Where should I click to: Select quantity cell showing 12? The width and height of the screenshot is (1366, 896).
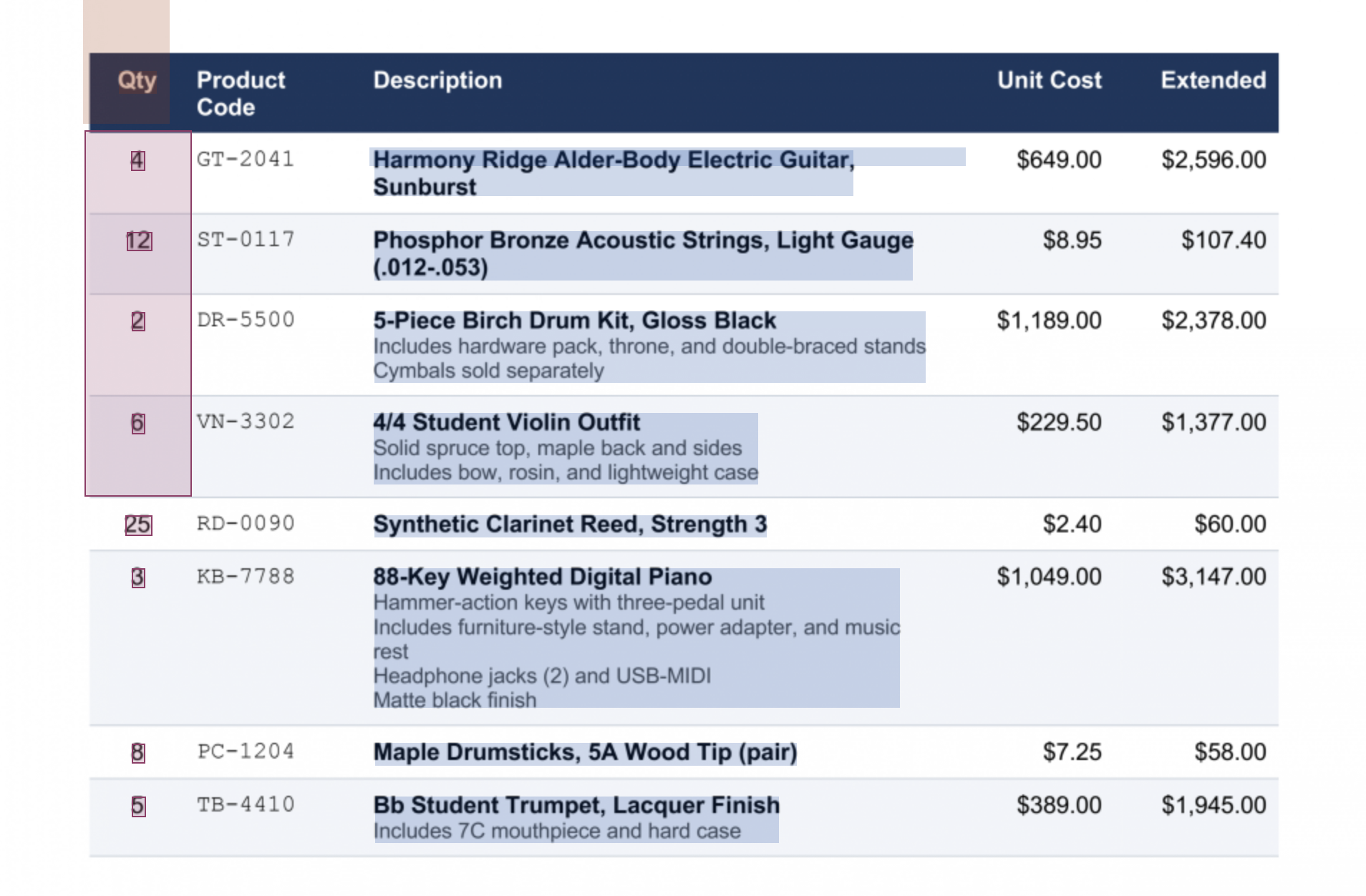point(138,240)
